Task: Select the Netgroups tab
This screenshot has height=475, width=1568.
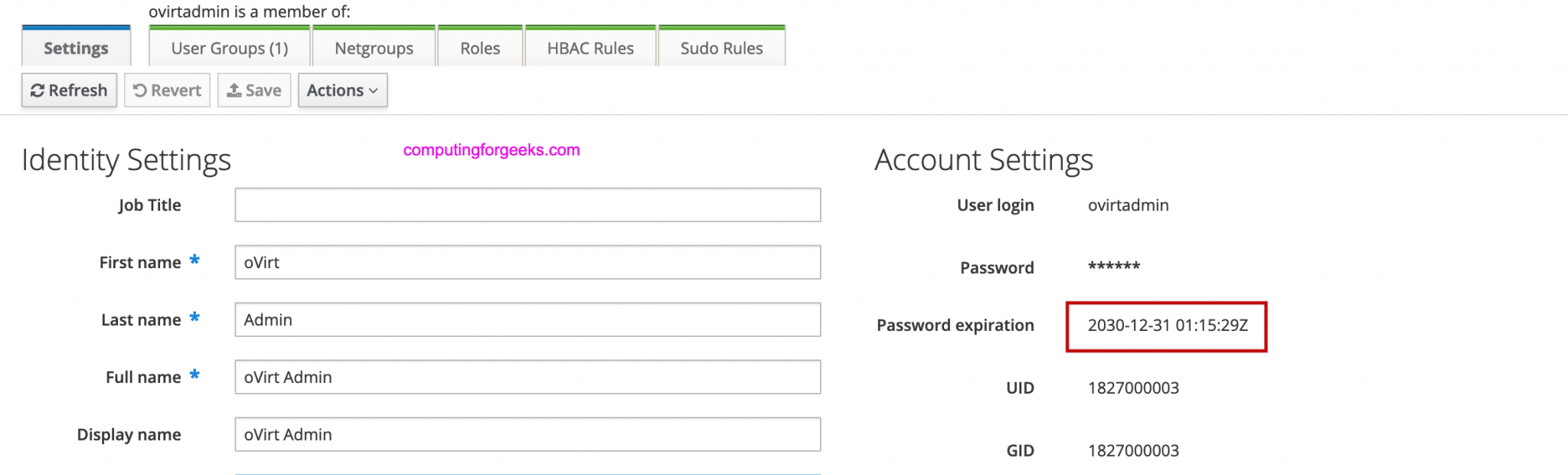Action: point(374,48)
